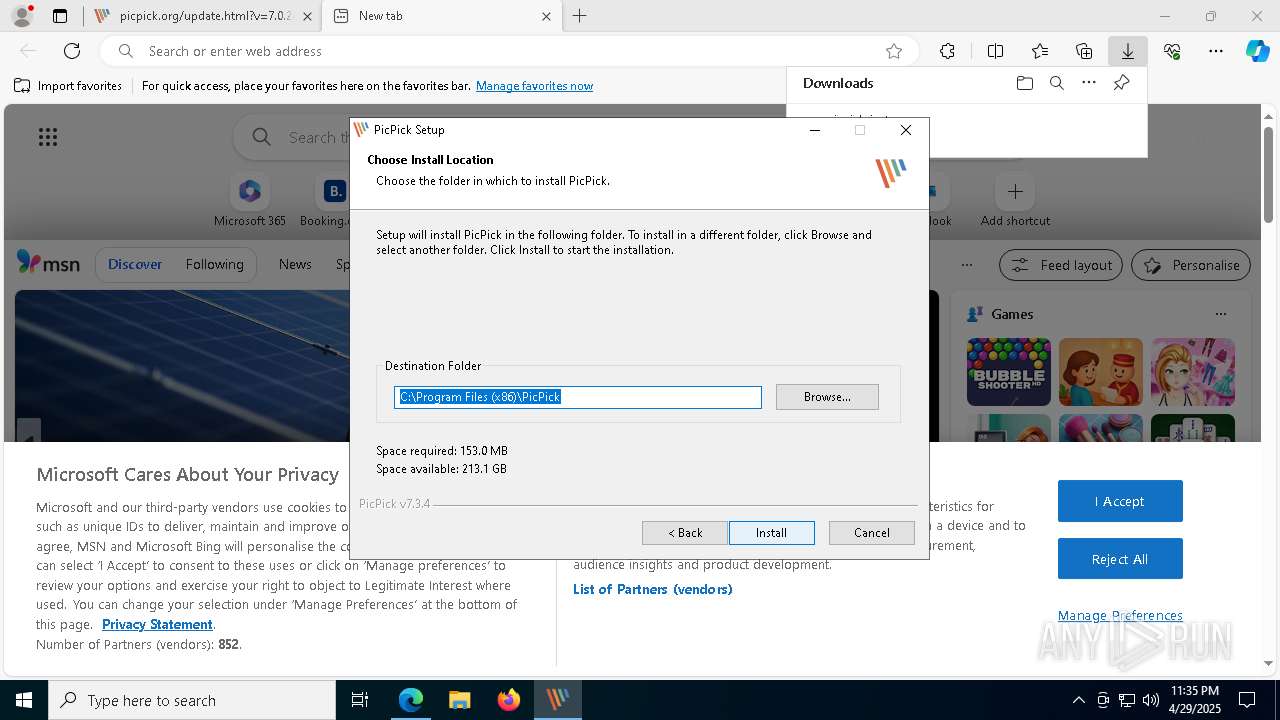Image resolution: width=1280 pixels, height=720 pixels.
Task: Open the Privacy Statement link
Action: pyautogui.click(x=157, y=624)
